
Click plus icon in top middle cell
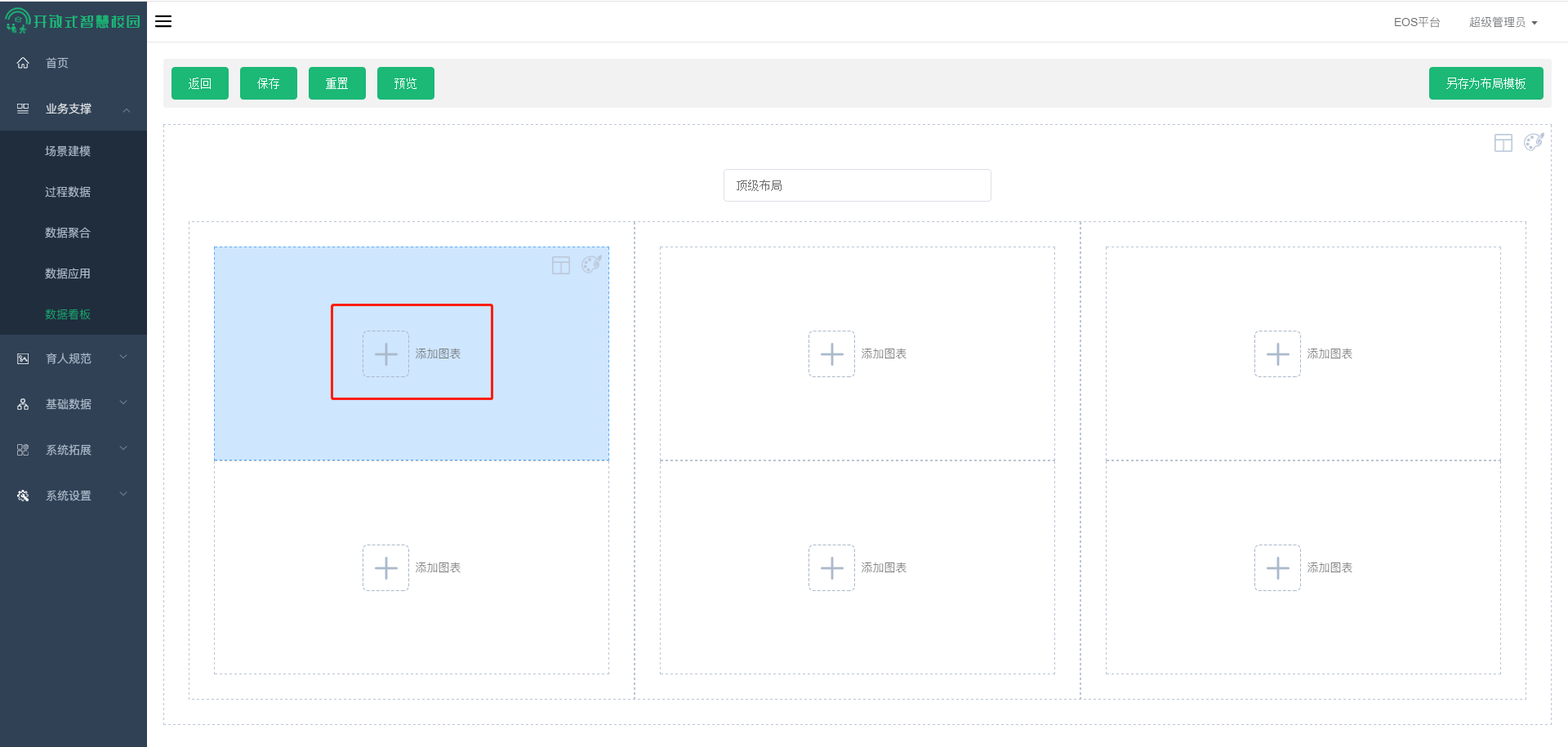[831, 353]
